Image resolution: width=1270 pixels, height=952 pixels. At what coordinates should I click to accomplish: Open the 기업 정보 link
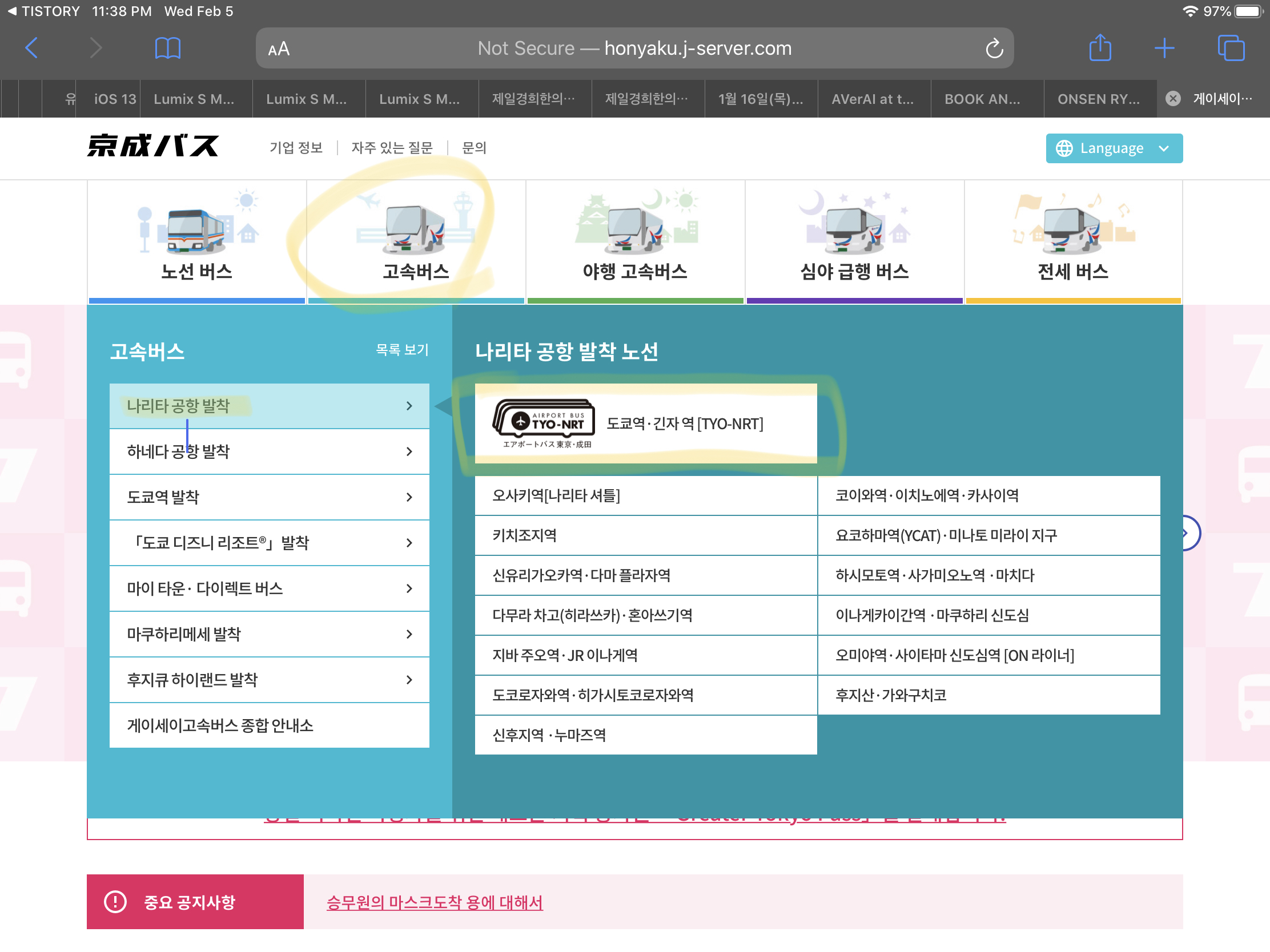tap(296, 148)
